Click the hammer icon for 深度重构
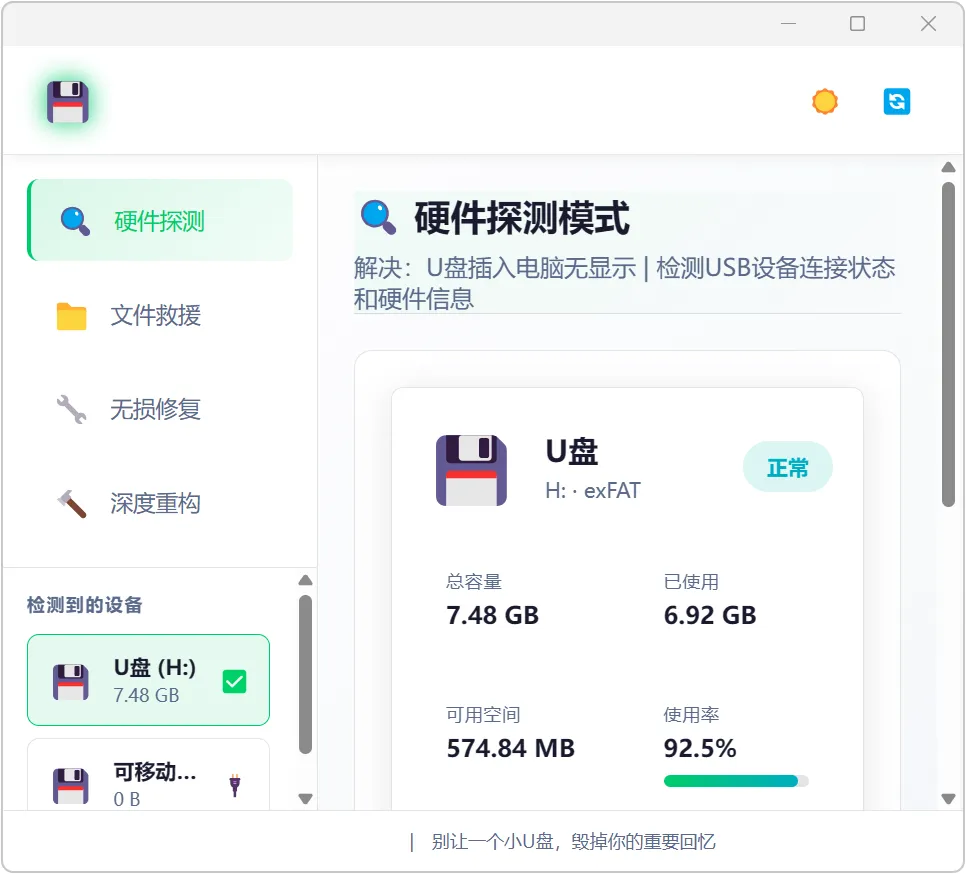 click(x=71, y=503)
